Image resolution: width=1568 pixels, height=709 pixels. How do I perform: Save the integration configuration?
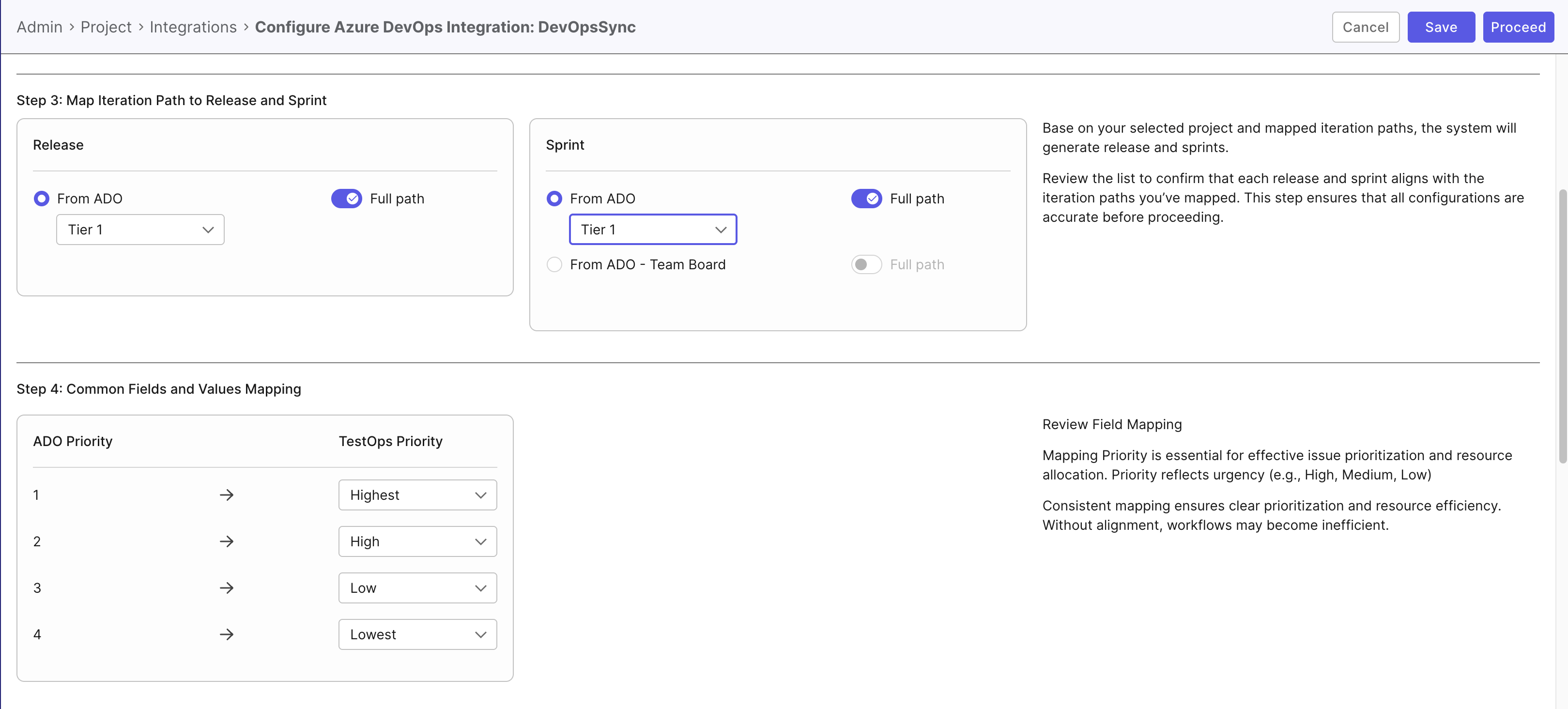[x=1441, y=28]
